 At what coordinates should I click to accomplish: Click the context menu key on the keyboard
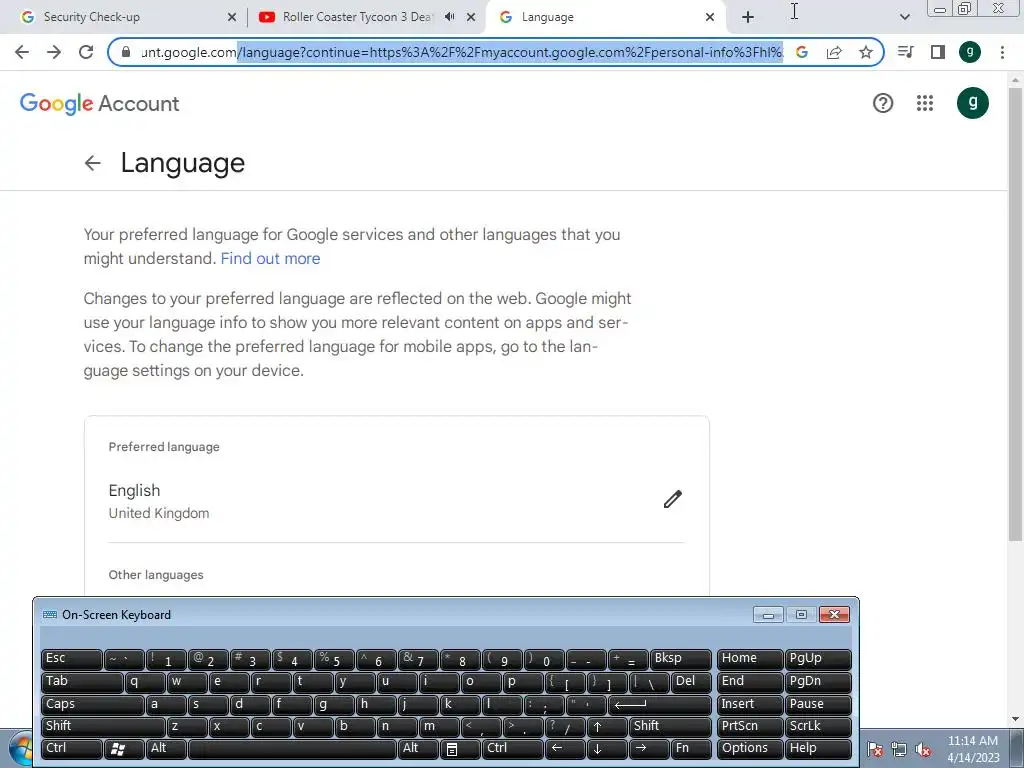[460, 748]
